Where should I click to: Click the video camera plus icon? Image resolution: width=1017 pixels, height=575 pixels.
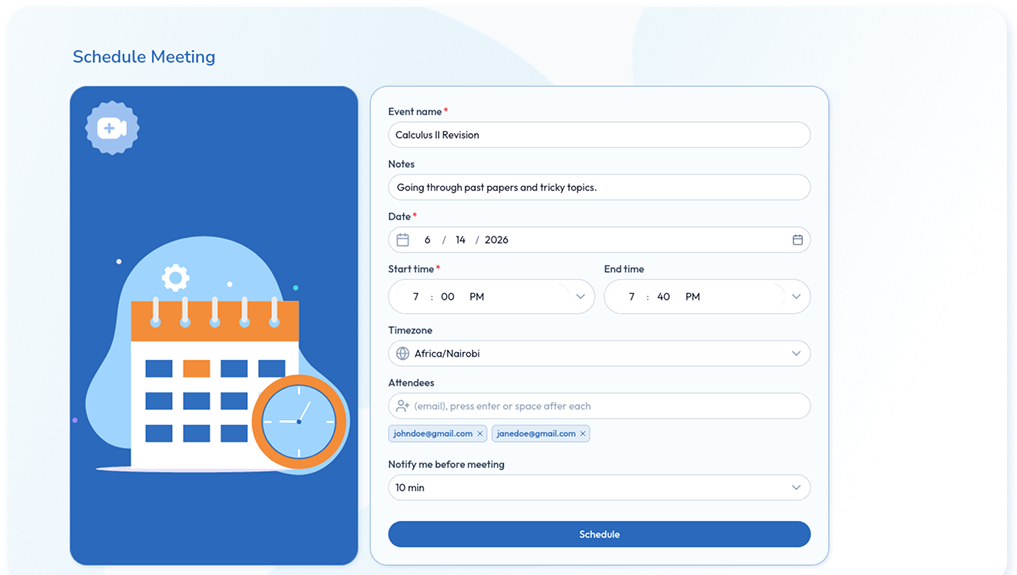tap(112, 128)
